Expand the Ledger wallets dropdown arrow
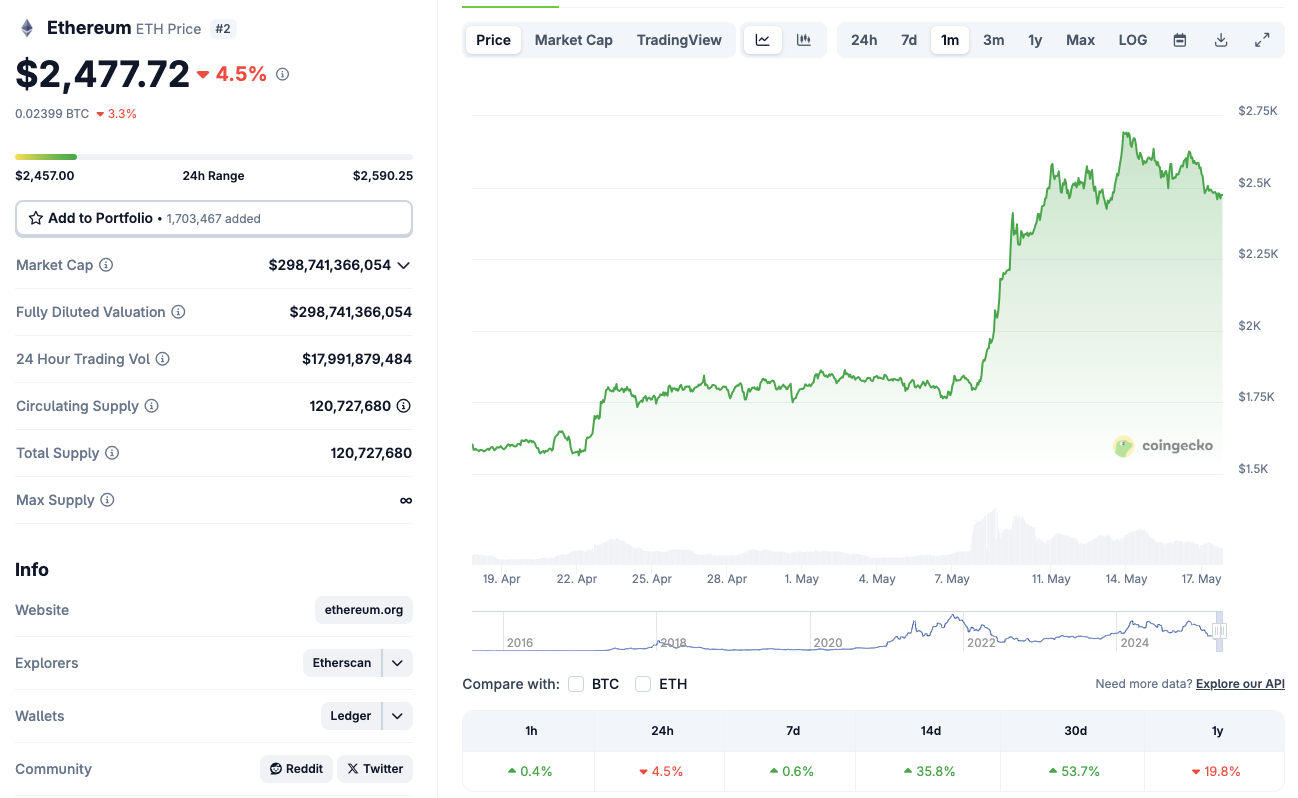Image resolution: width=1298 pixels, height=798 pixels. (x=397, y=716)
